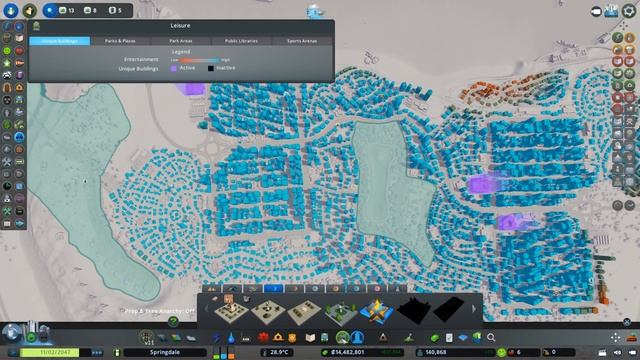The width and height of the screenshot is (640, 360).
Task: Close the parks build panel
Action: tap(627, 322)
